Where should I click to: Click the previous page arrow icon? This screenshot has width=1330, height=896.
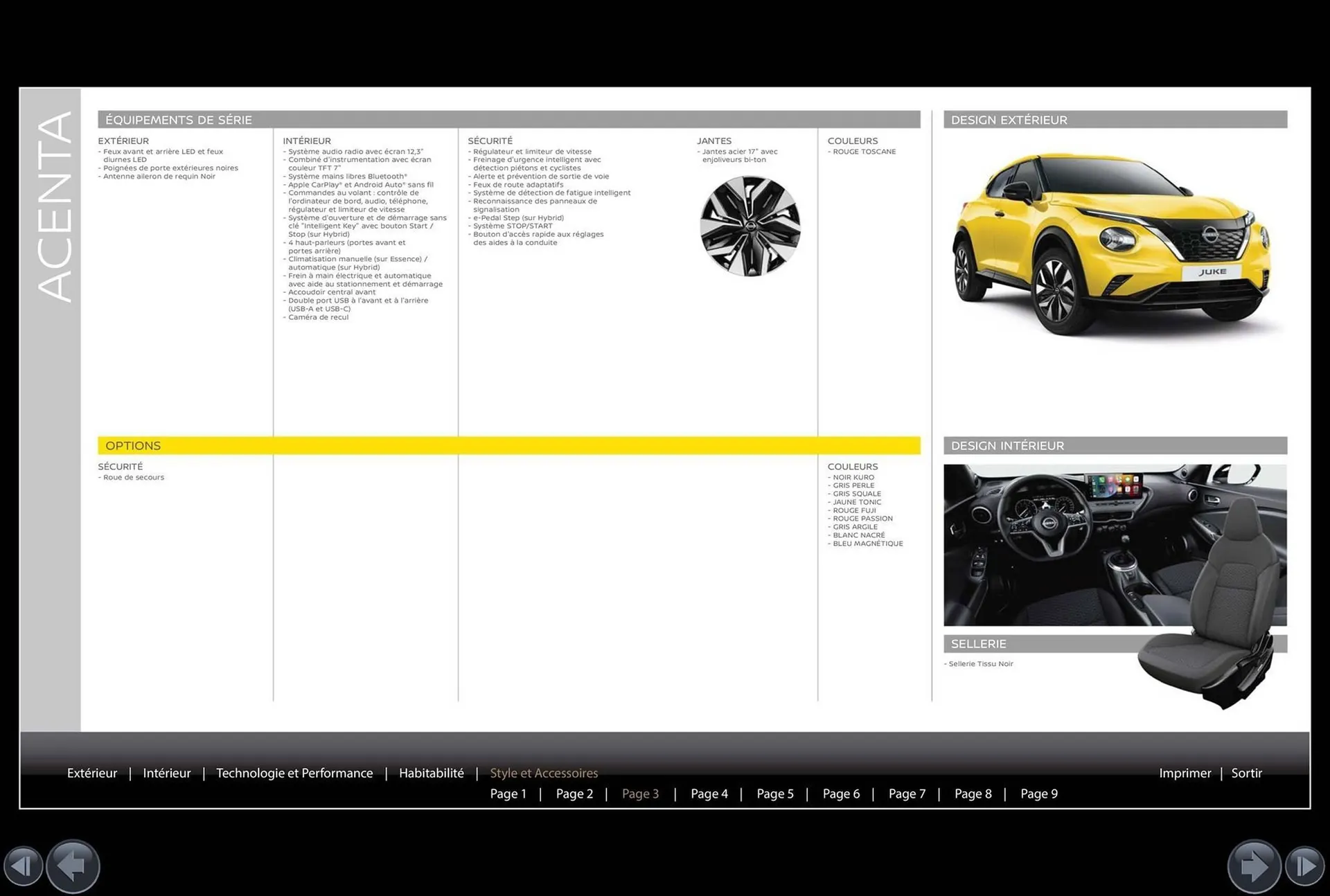(72, 866)
